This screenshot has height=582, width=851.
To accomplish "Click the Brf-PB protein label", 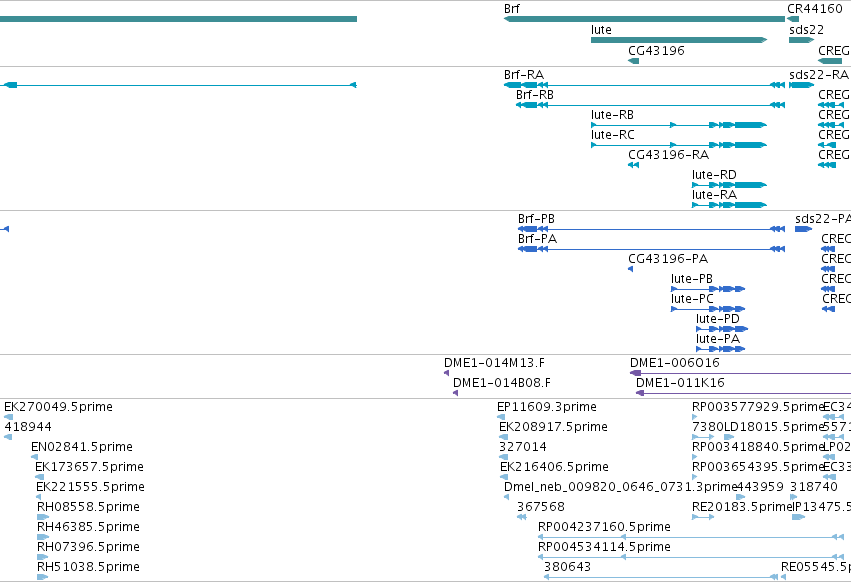I will [x=536, y=219].
